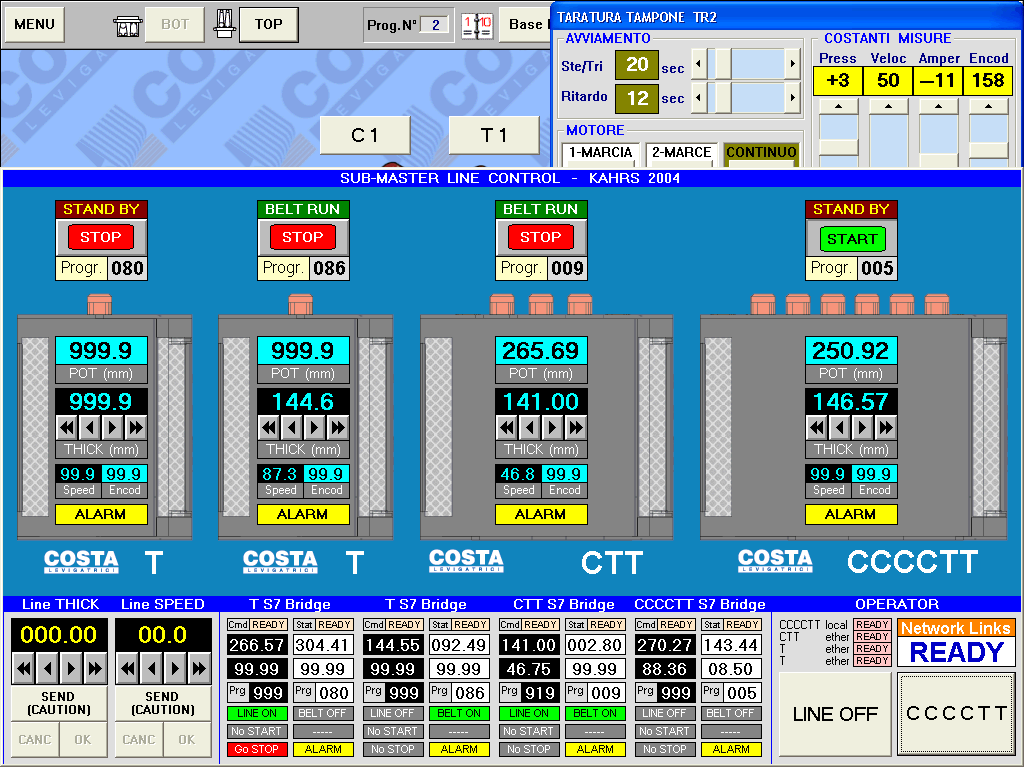
Task: Step thickness down on CCCCTT machine
Action: click(x=839, y=428)
